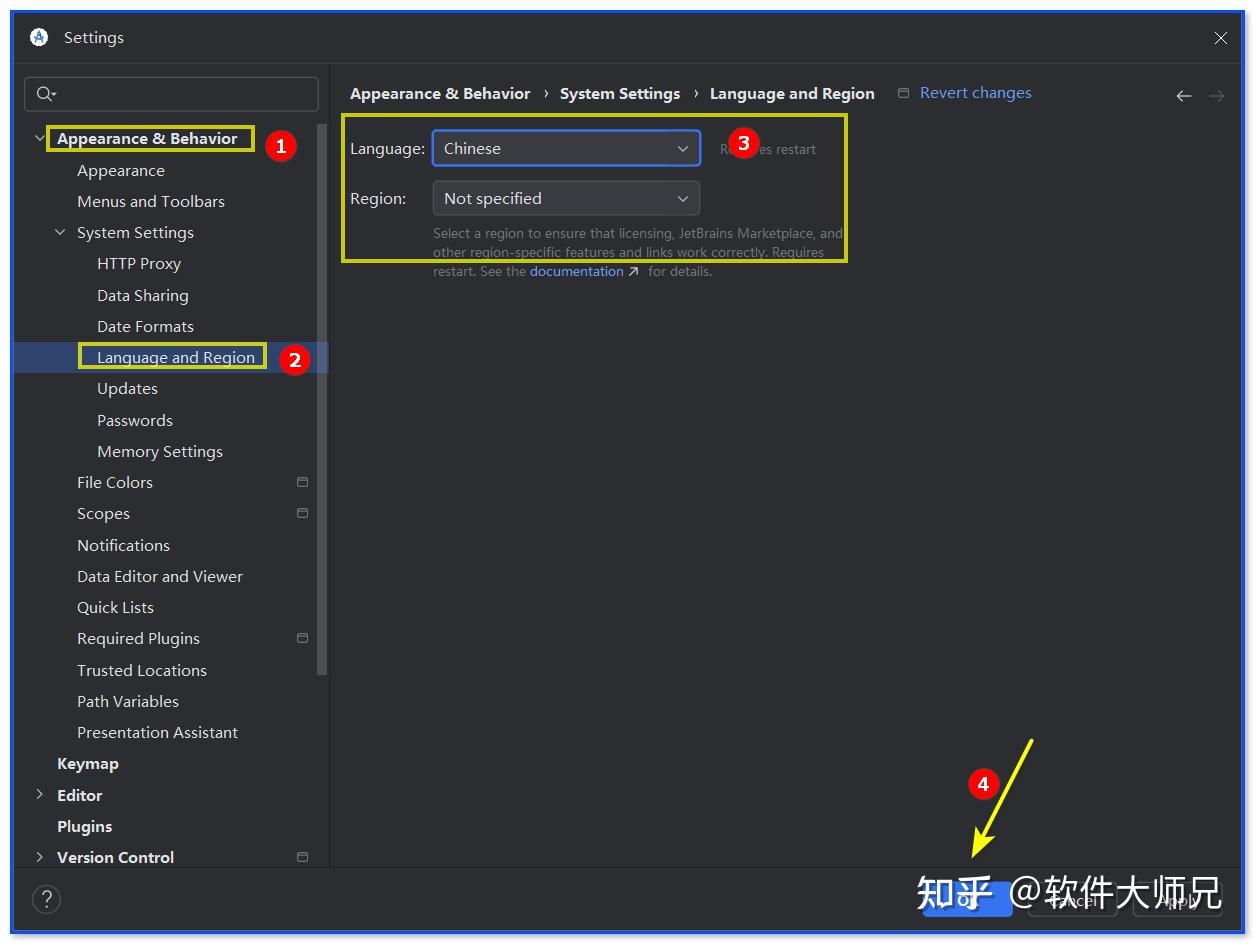Click the external link arrow after documentation
The width and height of the screenshot is (1256, 945).
tap(633, 272)
